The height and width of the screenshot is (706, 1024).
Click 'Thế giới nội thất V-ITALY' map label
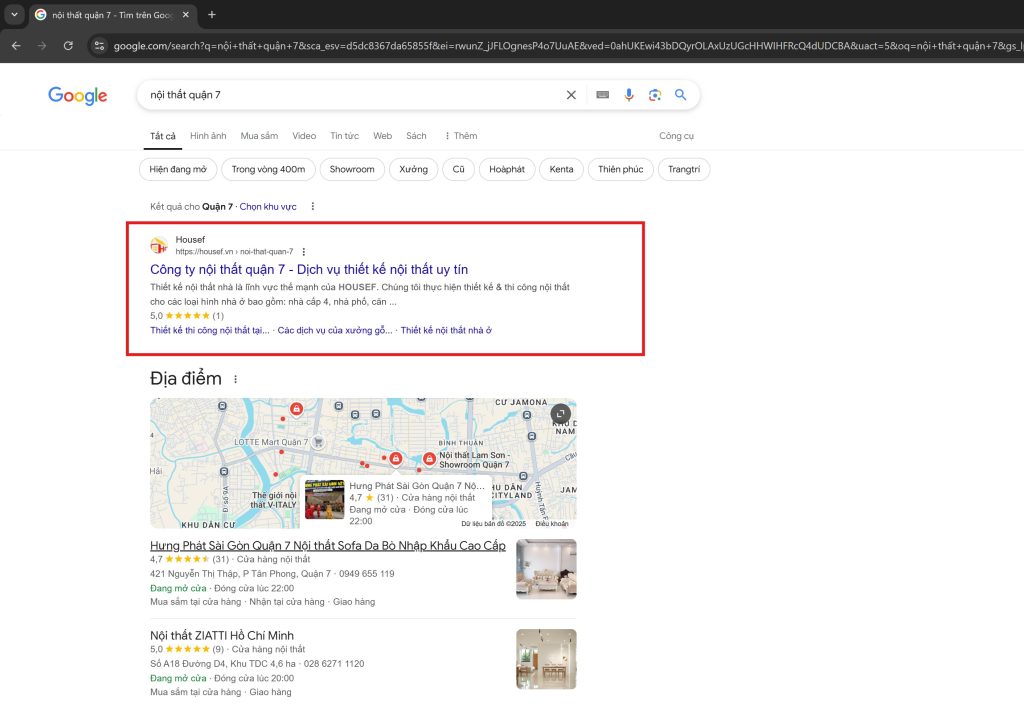pyautogui.click(x=274, y=500)
